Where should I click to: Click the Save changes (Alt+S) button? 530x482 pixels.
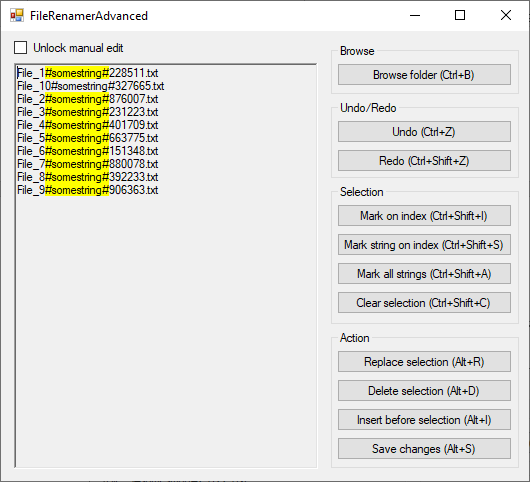[x=424, y=449]
